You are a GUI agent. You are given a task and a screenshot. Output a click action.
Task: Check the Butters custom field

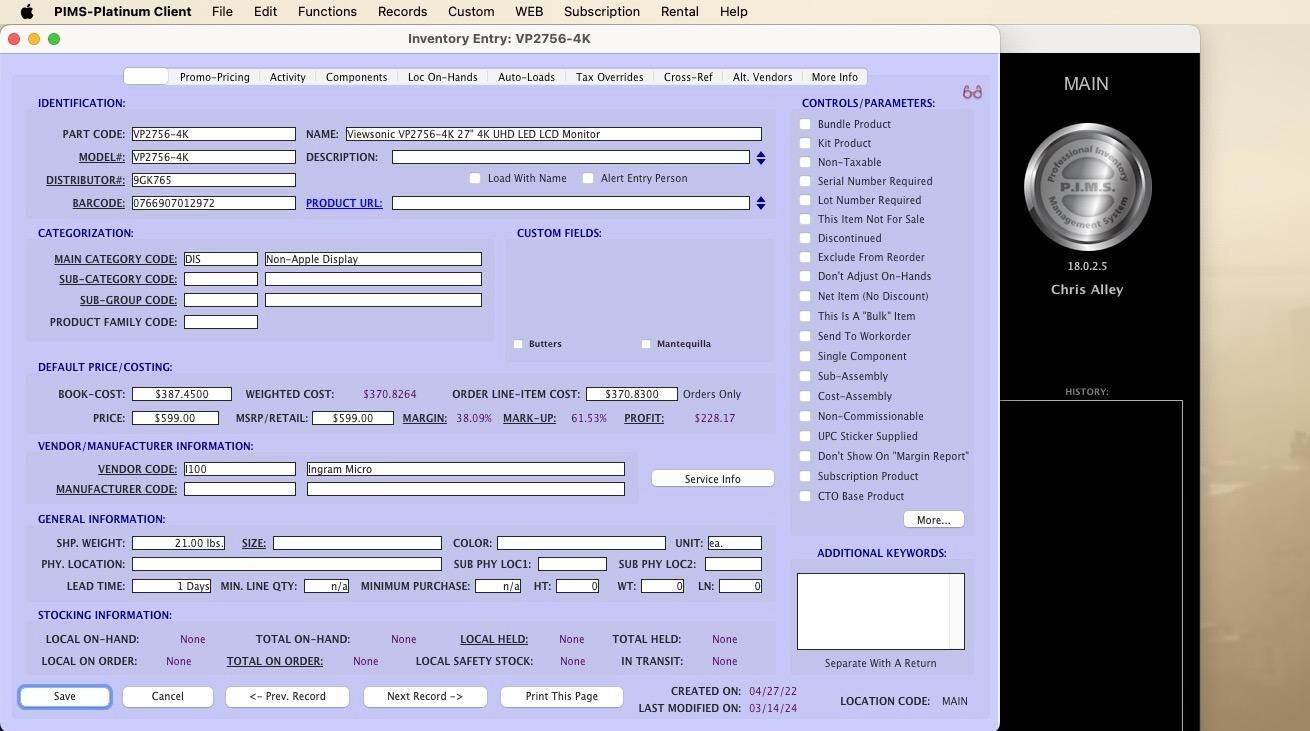[518, 344]
